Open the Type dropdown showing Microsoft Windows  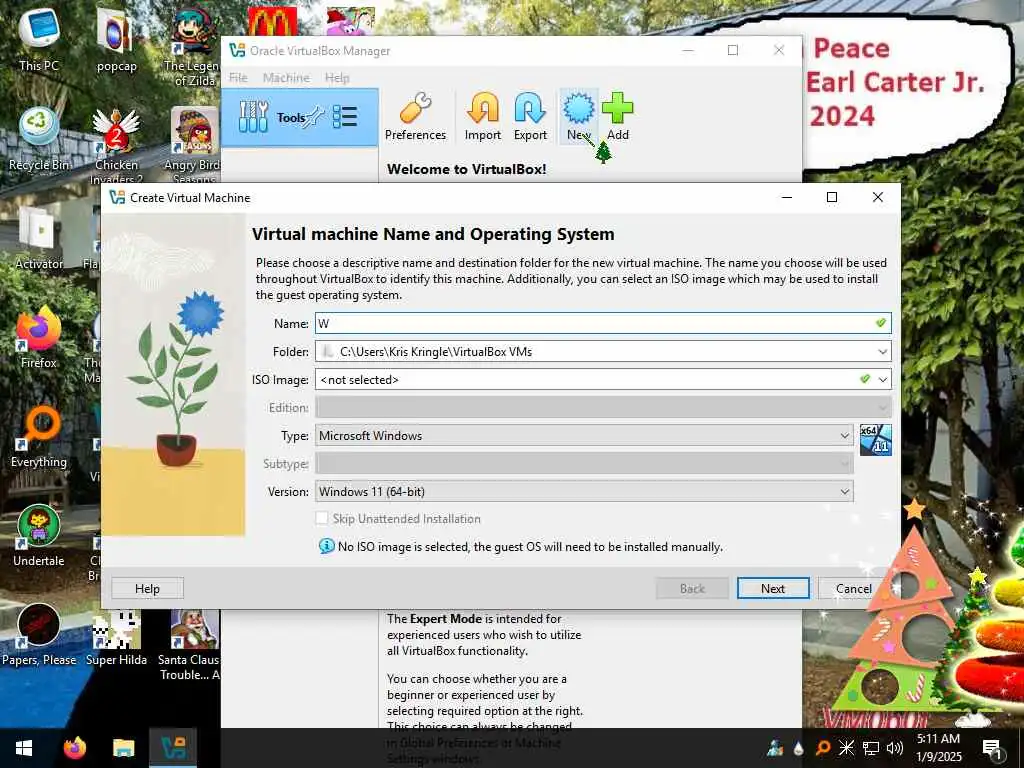coord(584,436)
